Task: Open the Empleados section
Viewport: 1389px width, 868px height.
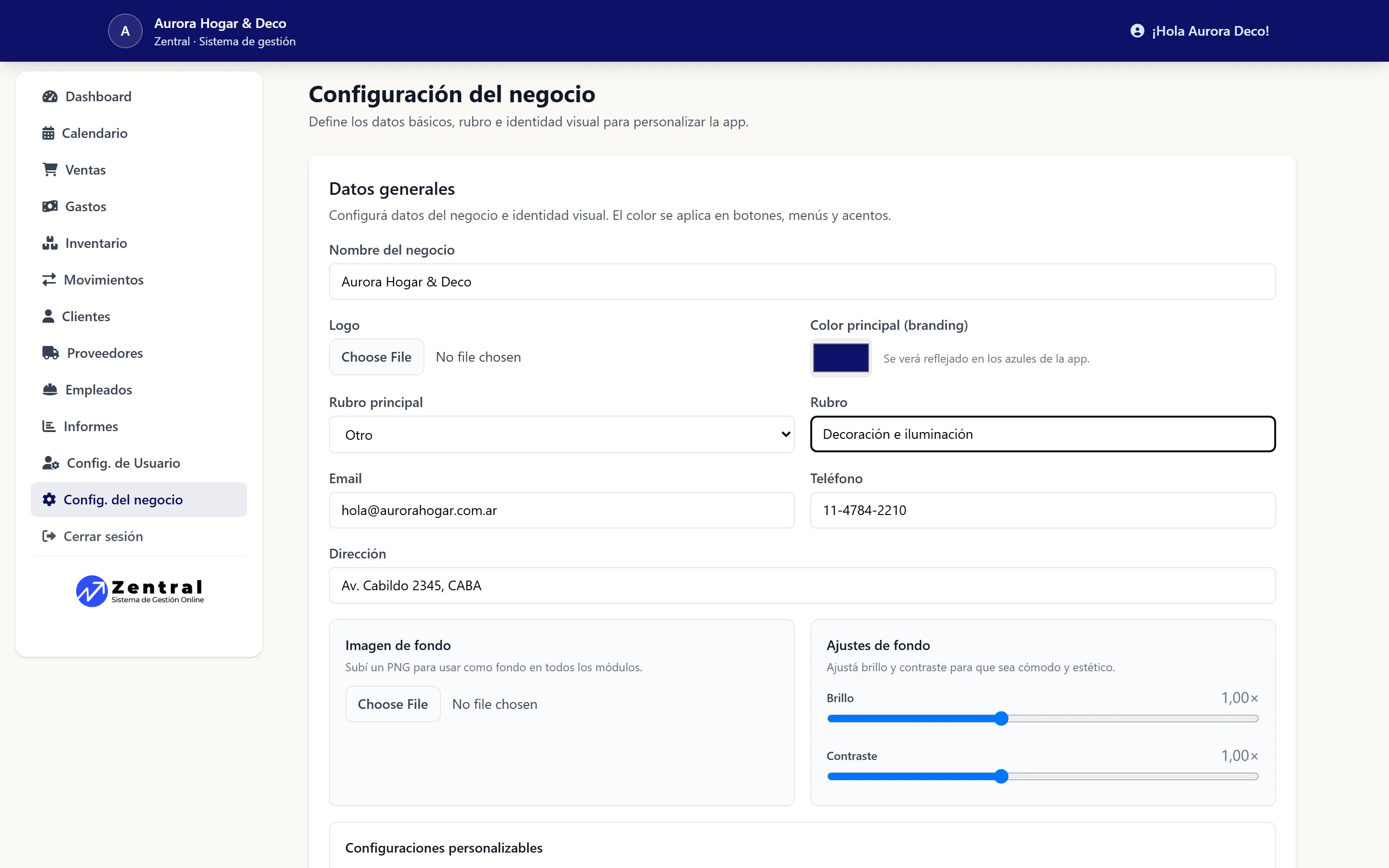Action: click(x=139, y=390)
